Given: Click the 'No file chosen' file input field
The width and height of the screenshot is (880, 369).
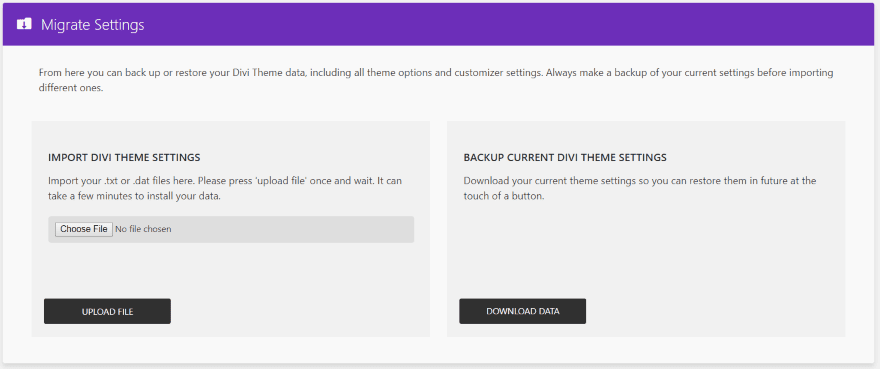Looking at the screenshot, I should click(x=231, y=229).
